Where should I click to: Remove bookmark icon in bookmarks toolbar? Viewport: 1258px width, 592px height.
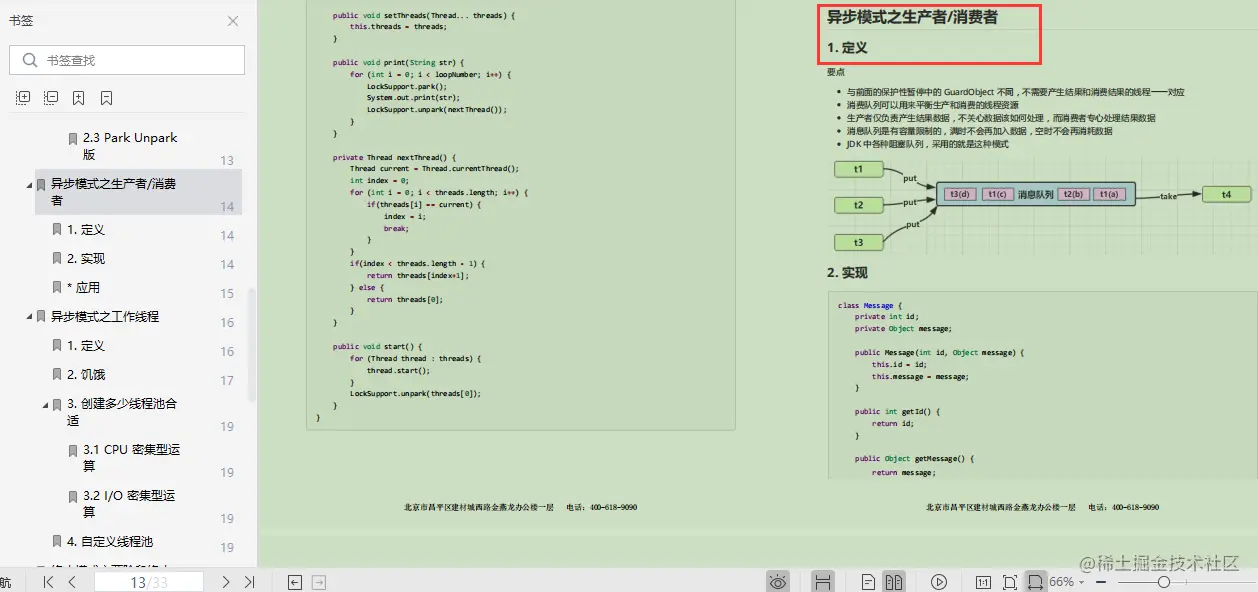106,98
